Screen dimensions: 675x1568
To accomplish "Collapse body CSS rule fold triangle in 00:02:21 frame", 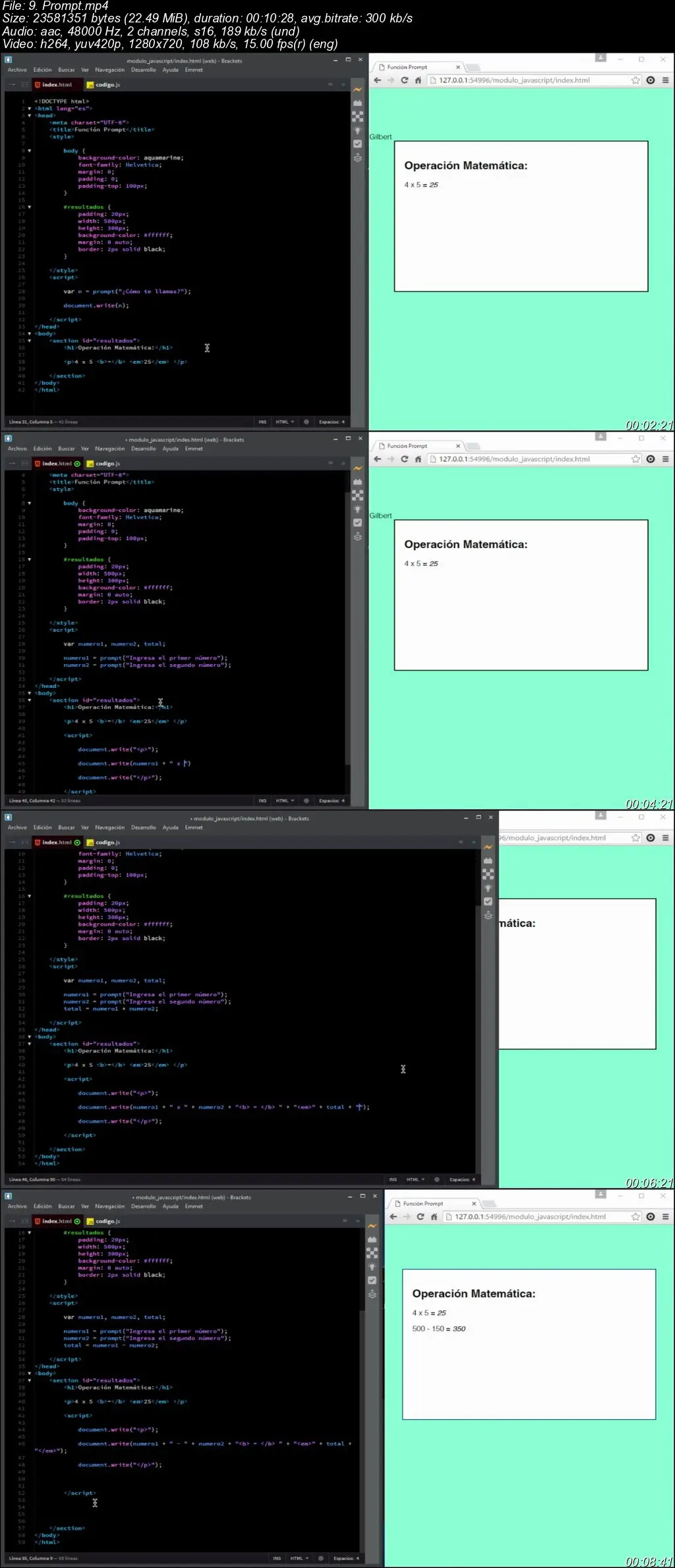I will point(29,151).
